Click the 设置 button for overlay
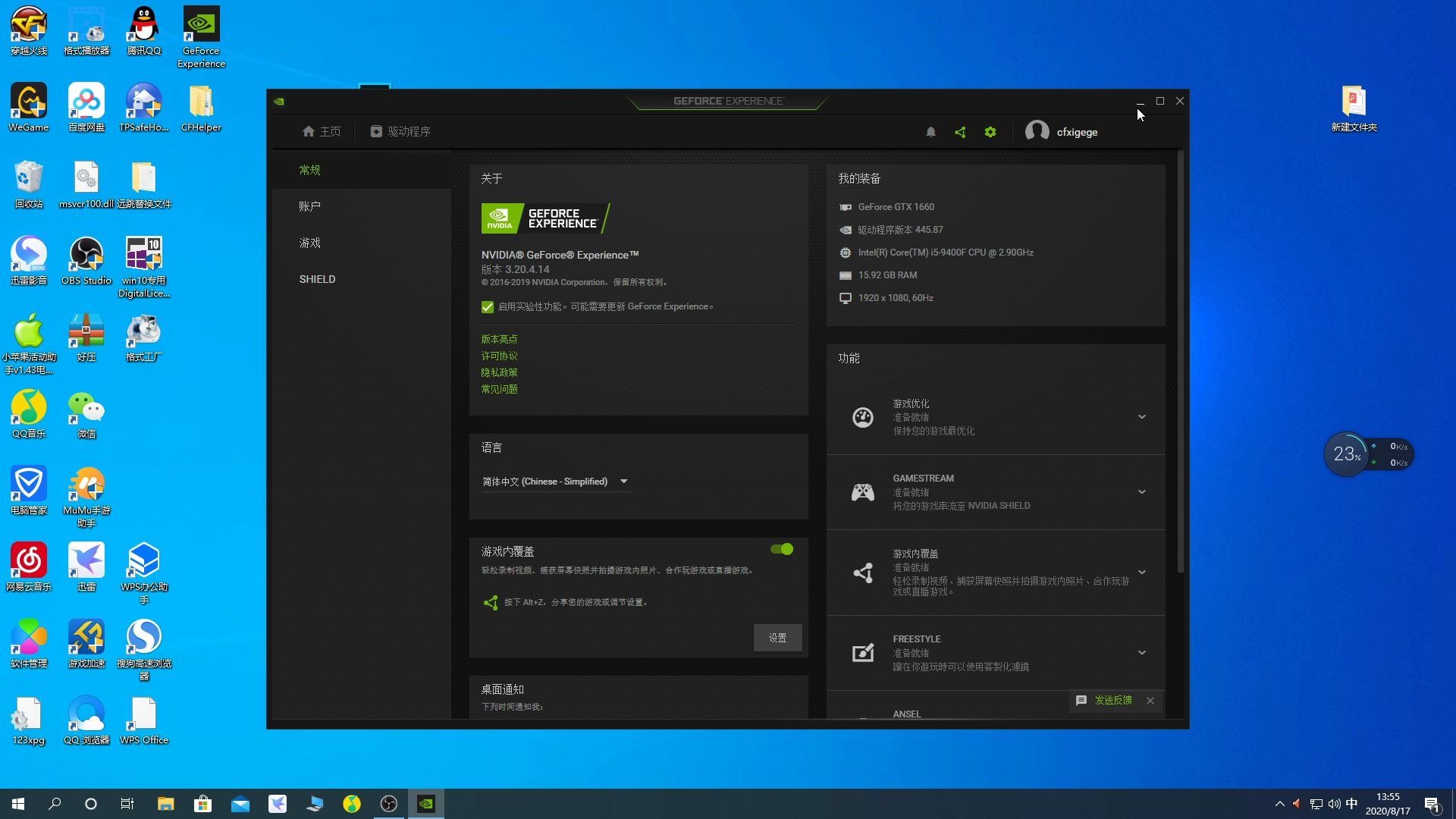Image resolution: width=1456 pixels, height=819 pixels. [x=777, y=638]
